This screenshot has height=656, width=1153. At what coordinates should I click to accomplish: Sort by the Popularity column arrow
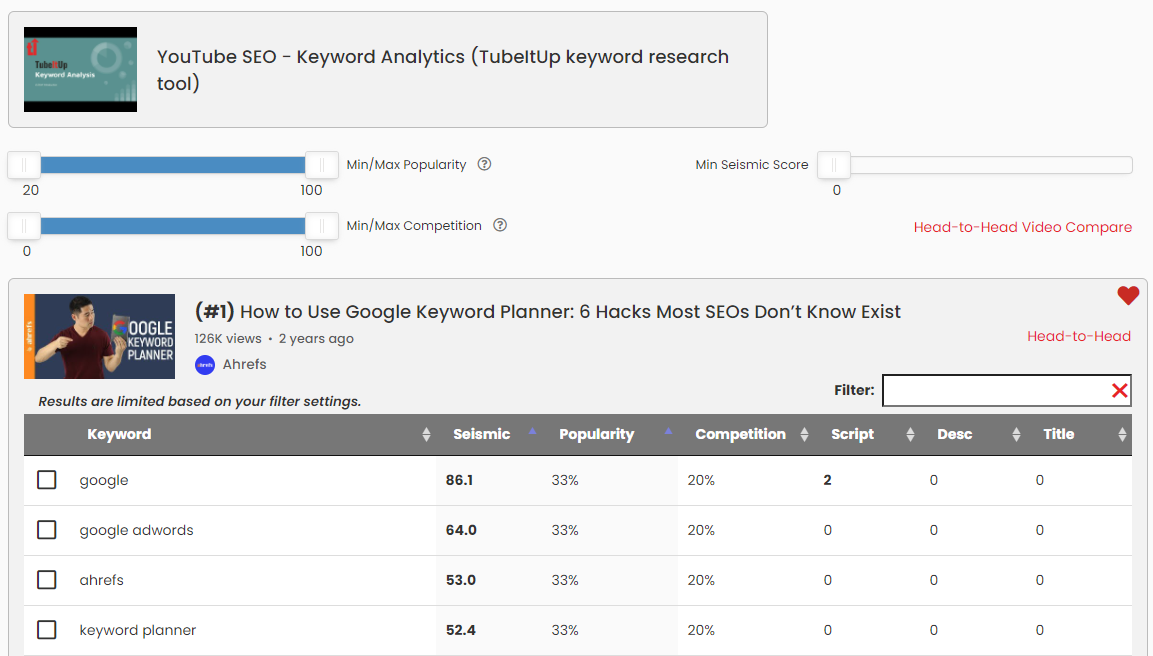pos(668,431)
